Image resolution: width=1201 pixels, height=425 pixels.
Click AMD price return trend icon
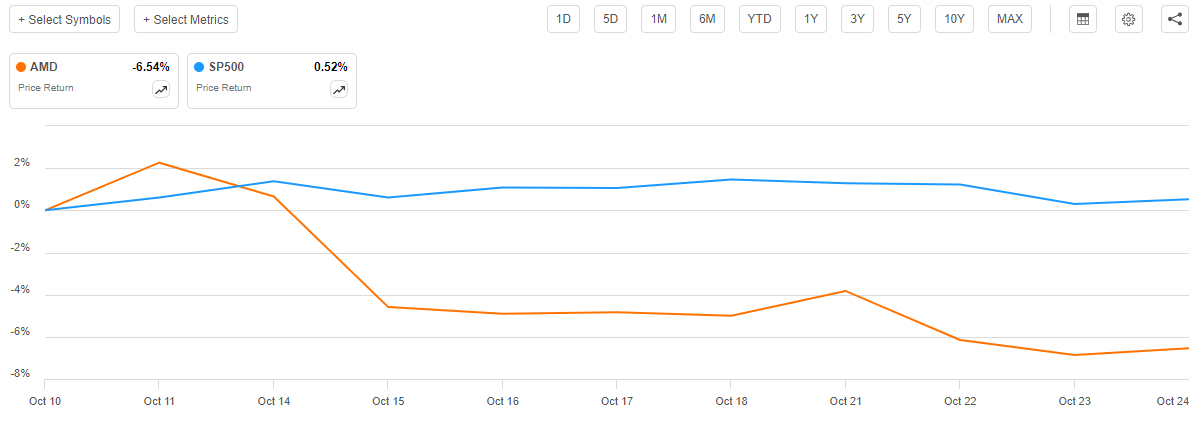[x=161, y=90]
